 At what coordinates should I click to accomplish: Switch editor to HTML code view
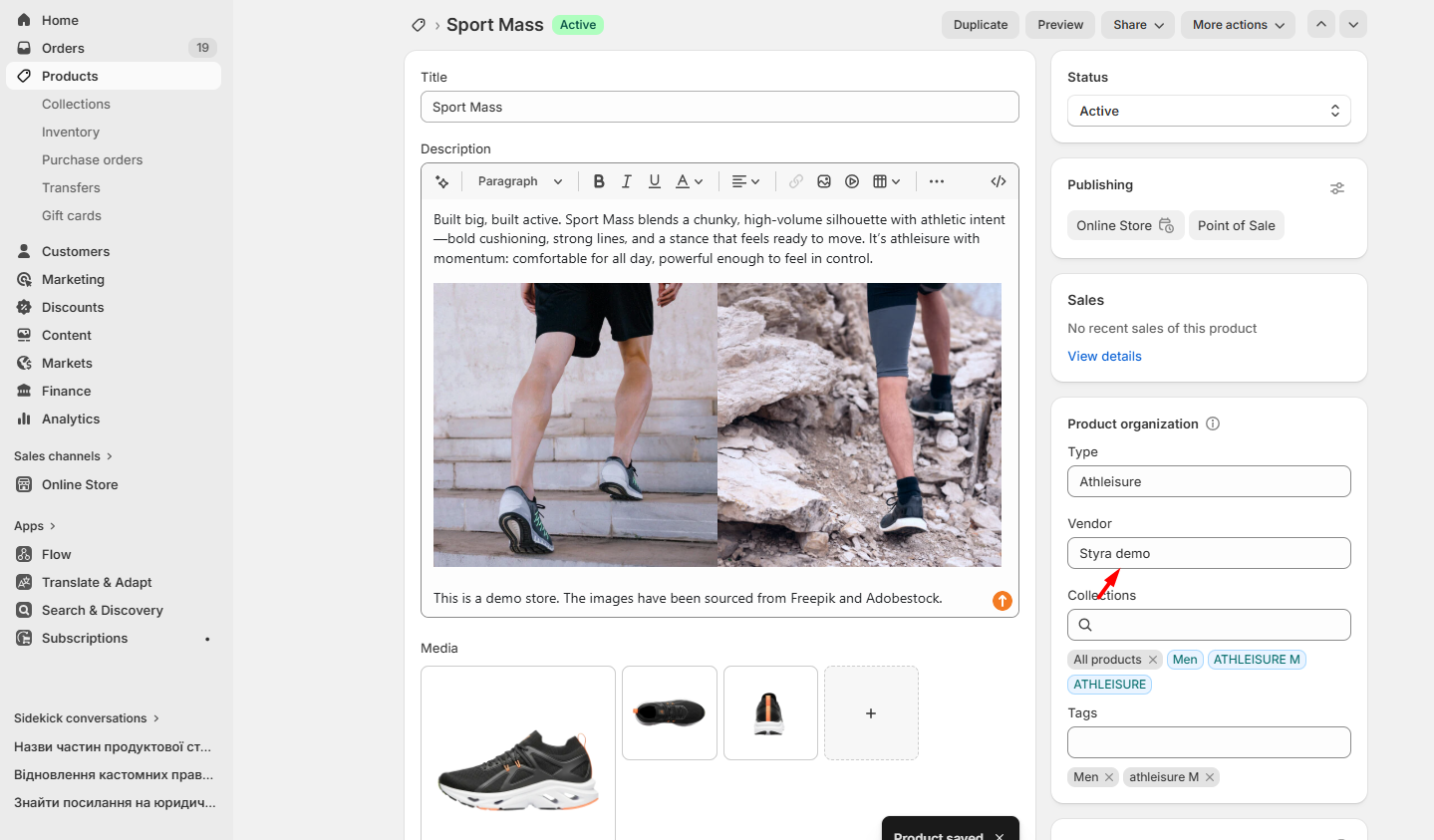point(999,181)
